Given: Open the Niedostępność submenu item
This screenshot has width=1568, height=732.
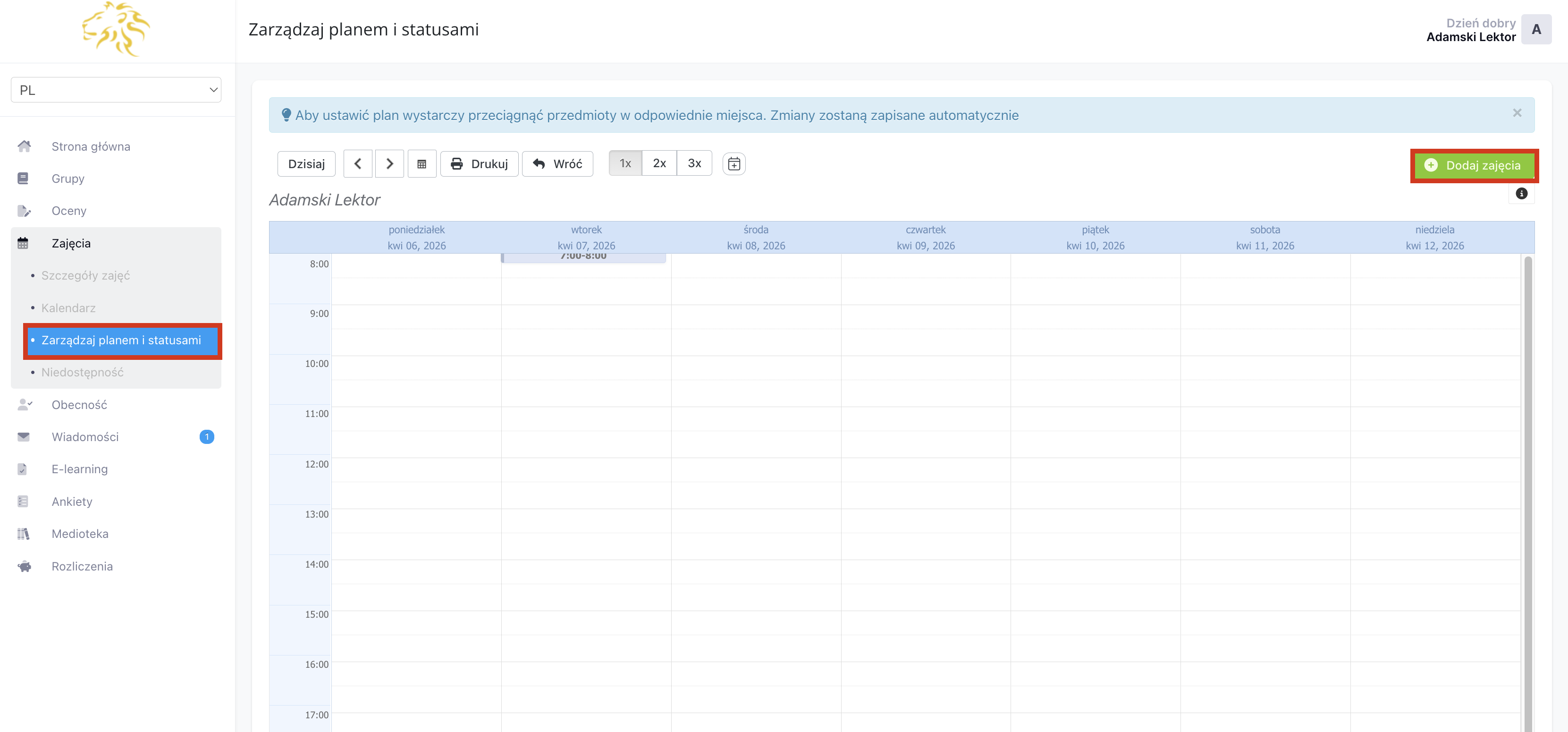Looking at the screenshot, I should point(82,372).
